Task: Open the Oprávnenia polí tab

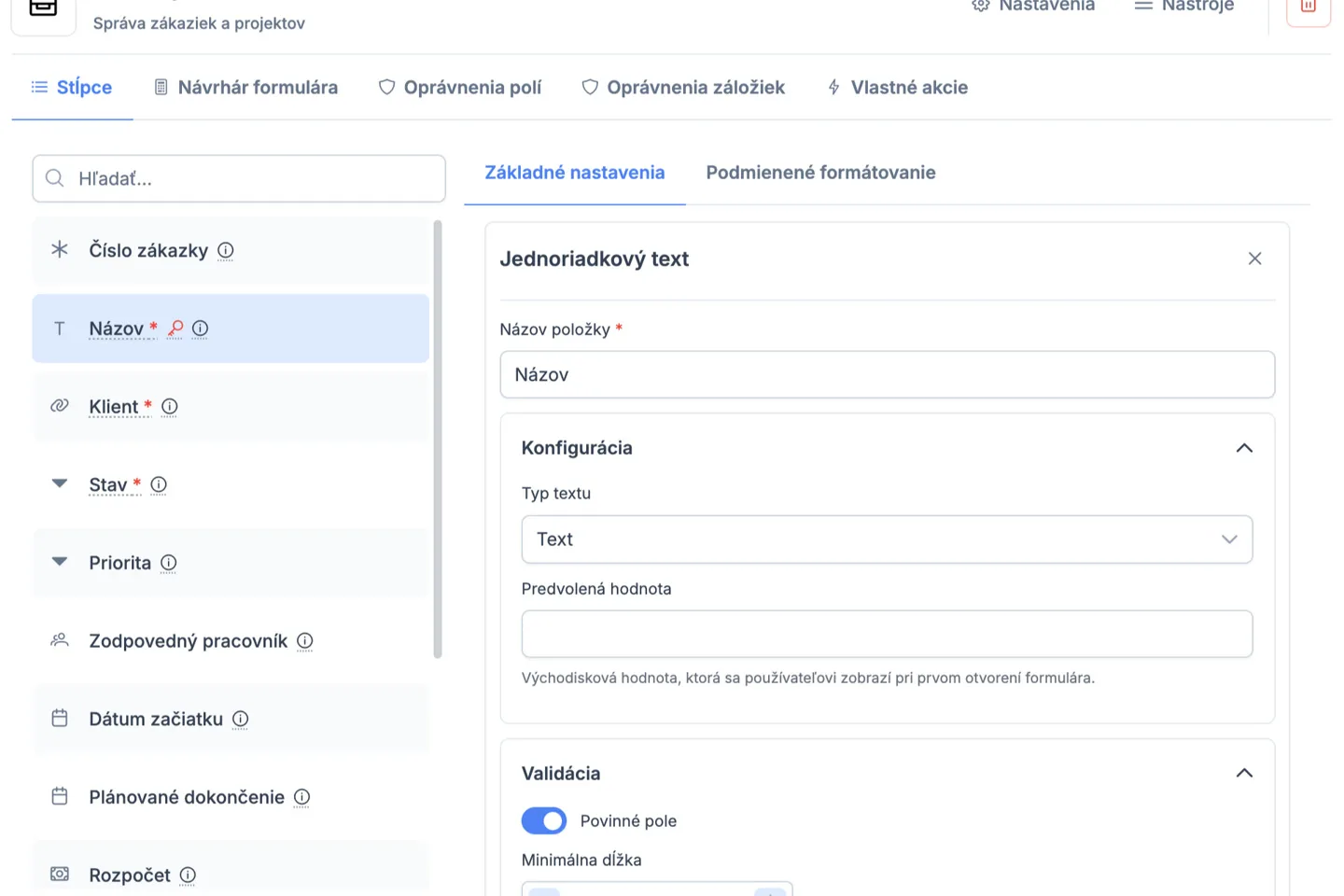Action: pyautogui.click(x=459, y=87)
